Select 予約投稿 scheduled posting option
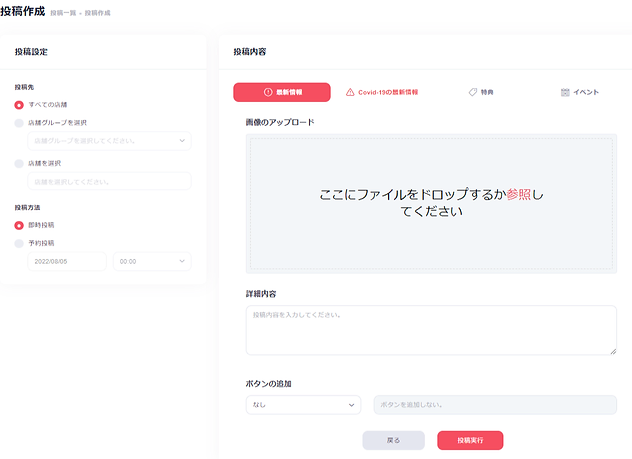 pos(19,243)
